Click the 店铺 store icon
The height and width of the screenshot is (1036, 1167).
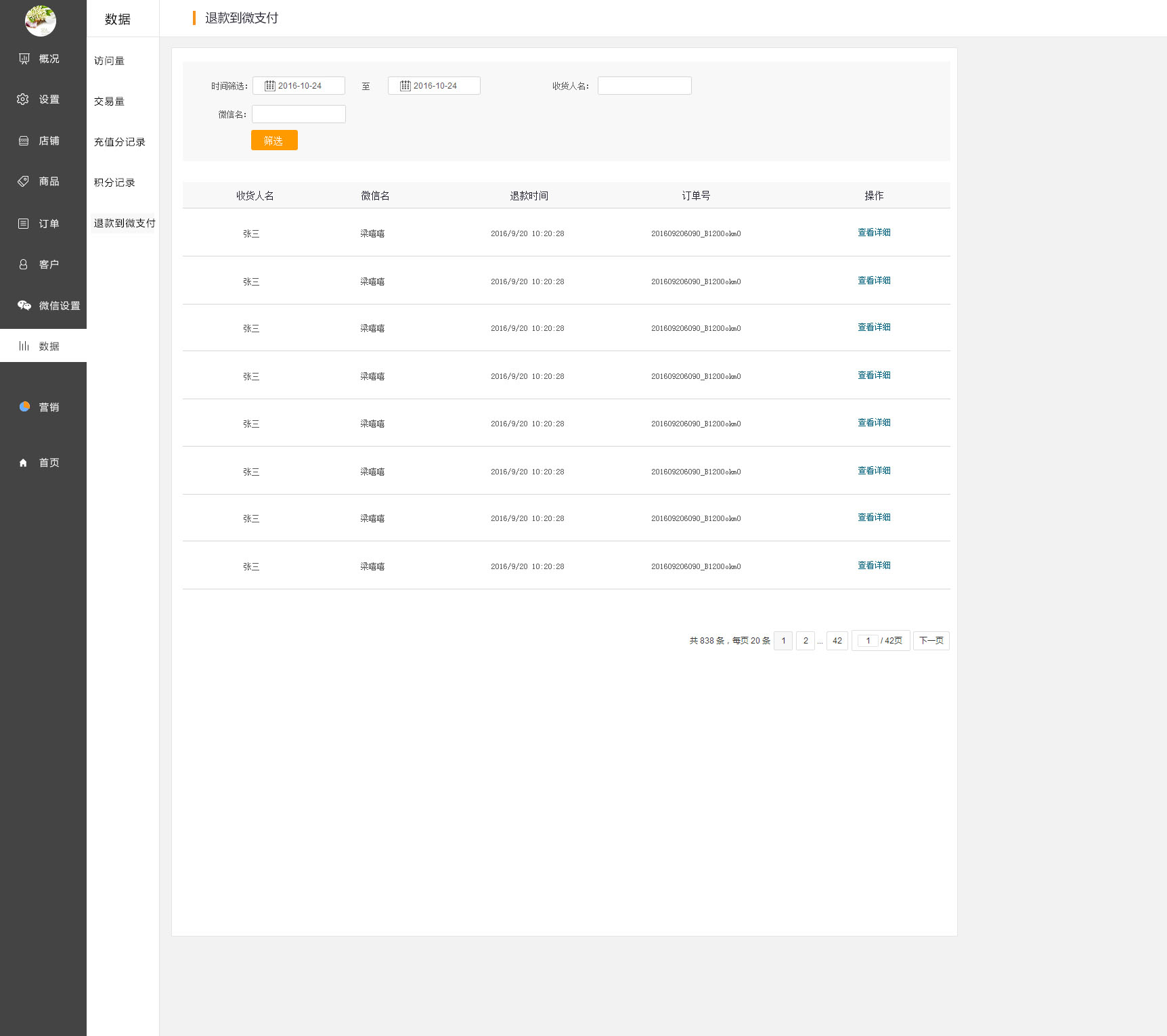24,141
